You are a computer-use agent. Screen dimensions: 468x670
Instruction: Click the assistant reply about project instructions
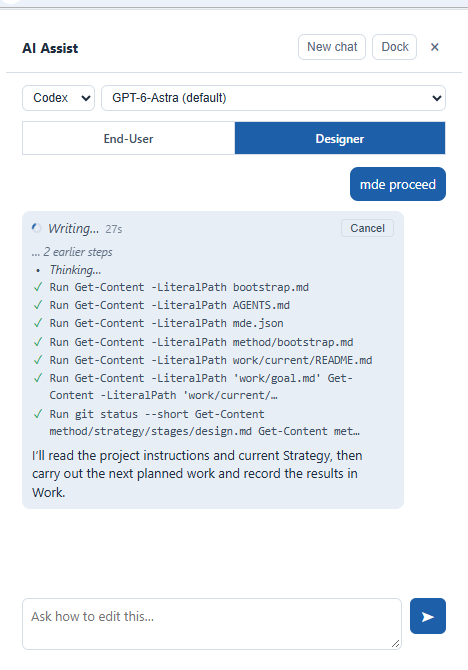(197, 474)
